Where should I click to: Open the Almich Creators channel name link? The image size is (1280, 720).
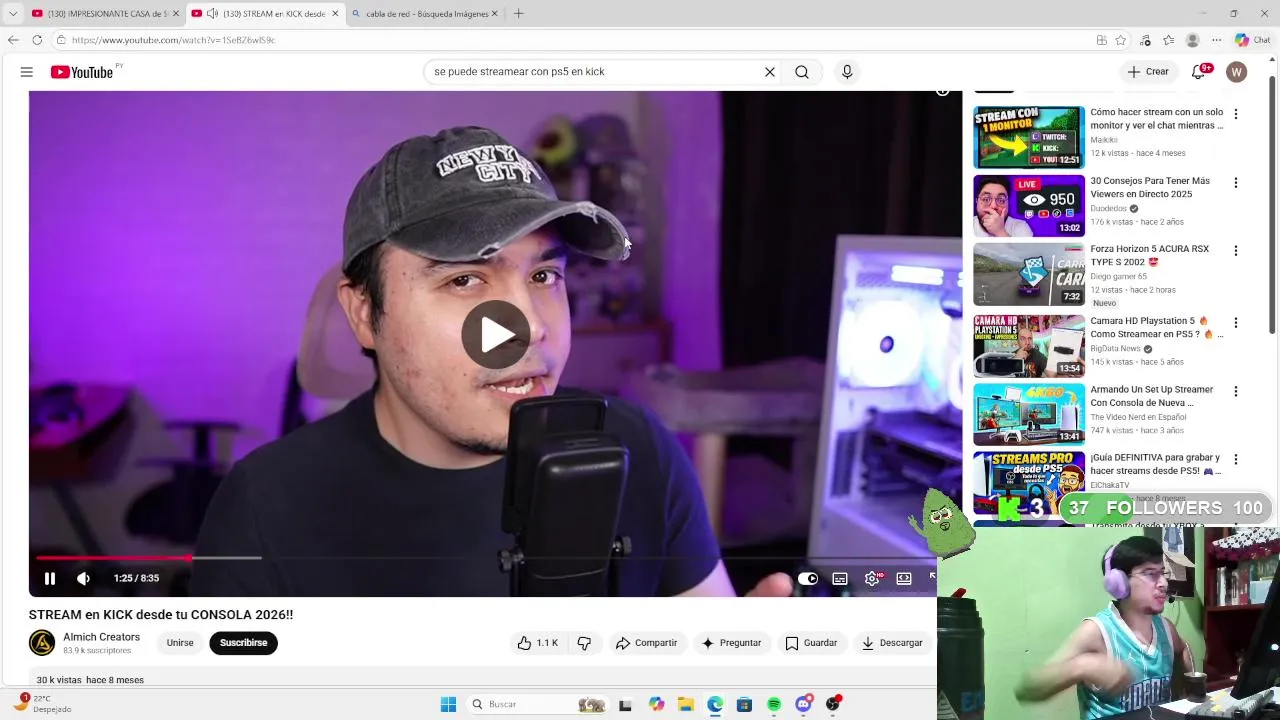[102, 637]
